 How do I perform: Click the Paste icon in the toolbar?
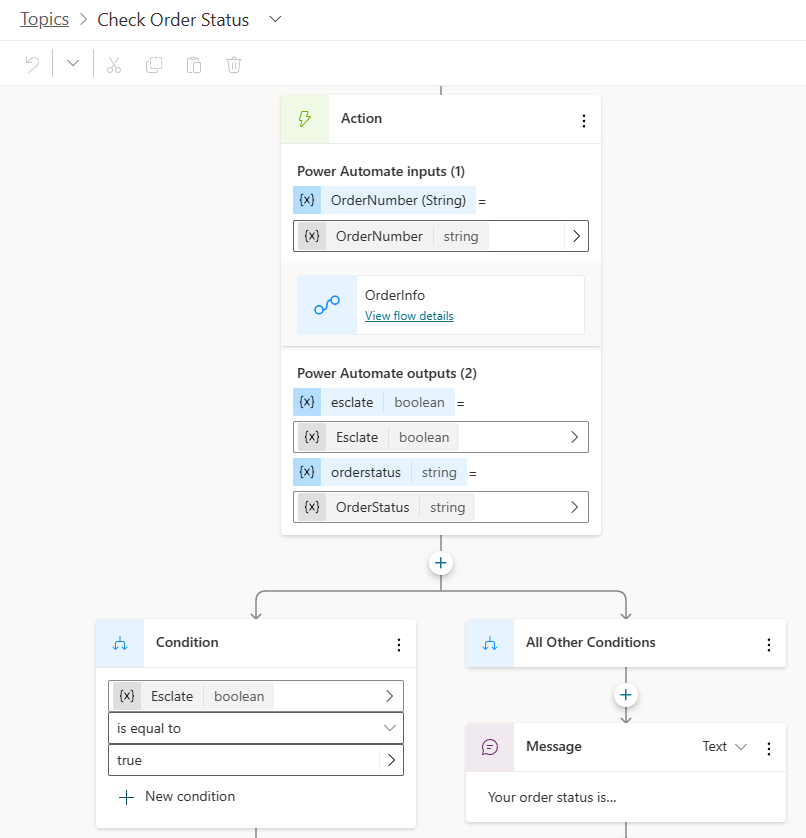pyautogui.click(x=194, y=63)
